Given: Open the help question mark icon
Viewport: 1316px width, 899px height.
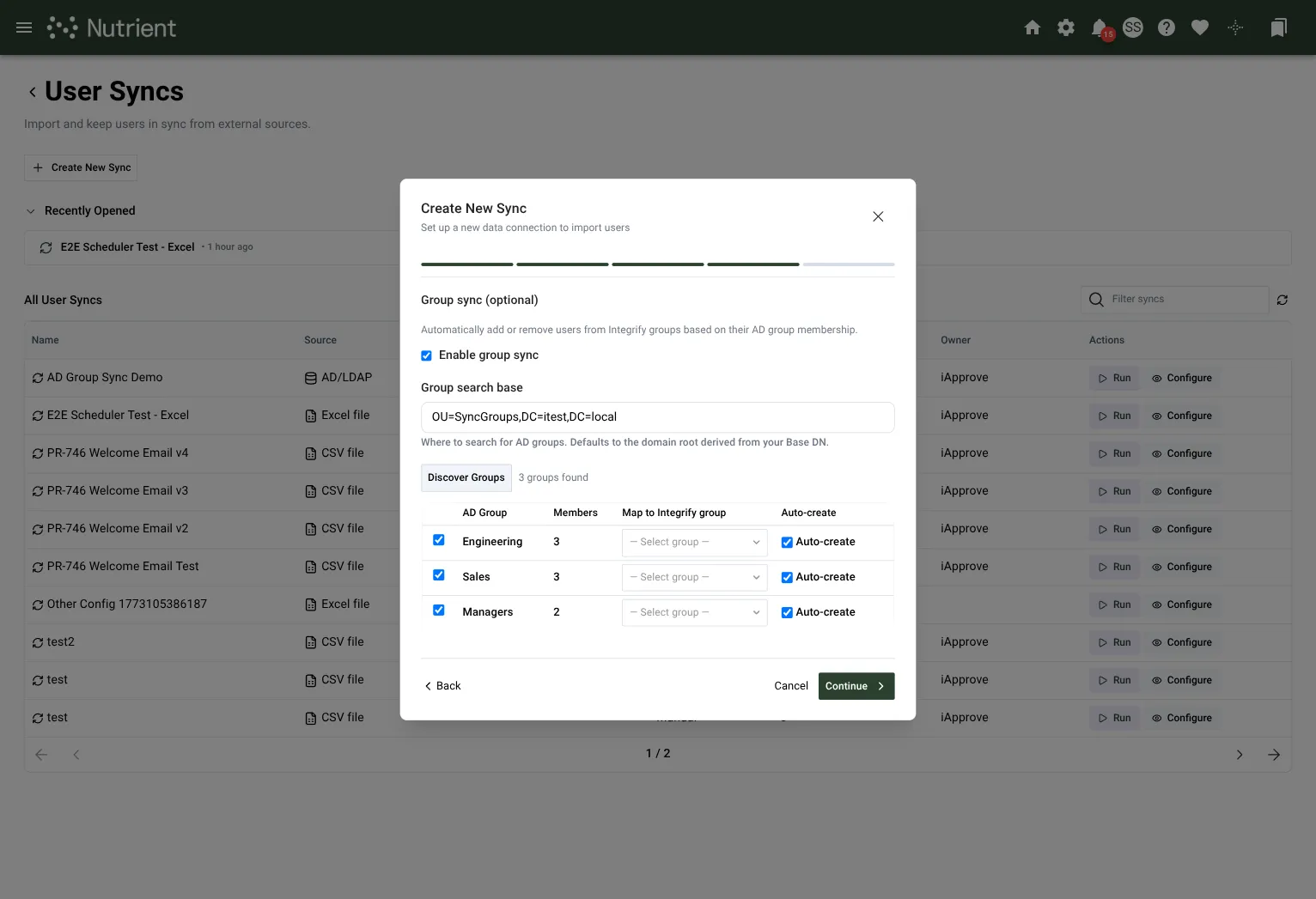Looking at the screenshot, I should click(x=1167, y=27).
